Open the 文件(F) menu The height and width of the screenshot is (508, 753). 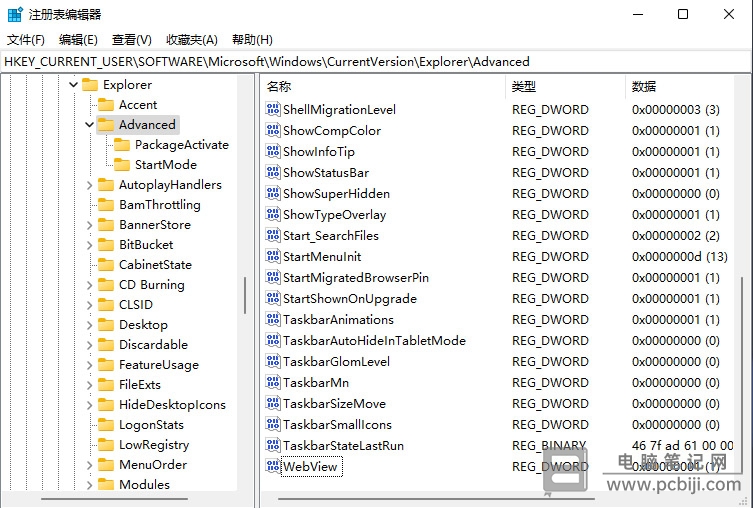[x=26, y=39]
